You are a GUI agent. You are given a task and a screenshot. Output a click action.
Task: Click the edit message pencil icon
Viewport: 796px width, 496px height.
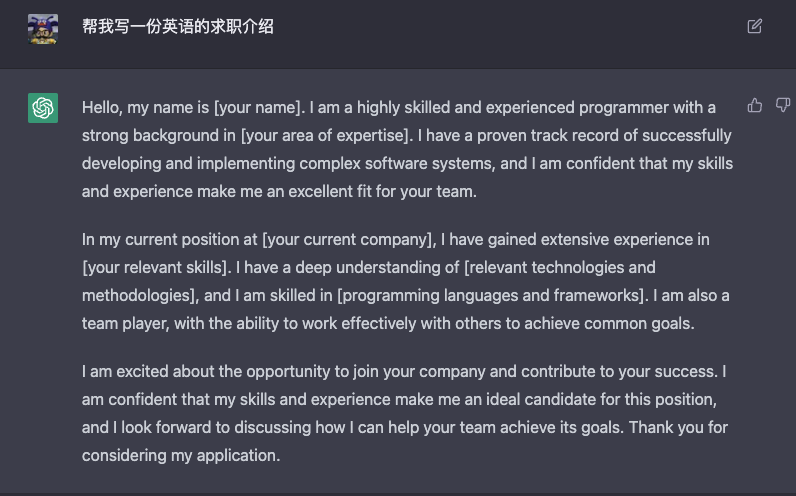(x=755, y=26)
